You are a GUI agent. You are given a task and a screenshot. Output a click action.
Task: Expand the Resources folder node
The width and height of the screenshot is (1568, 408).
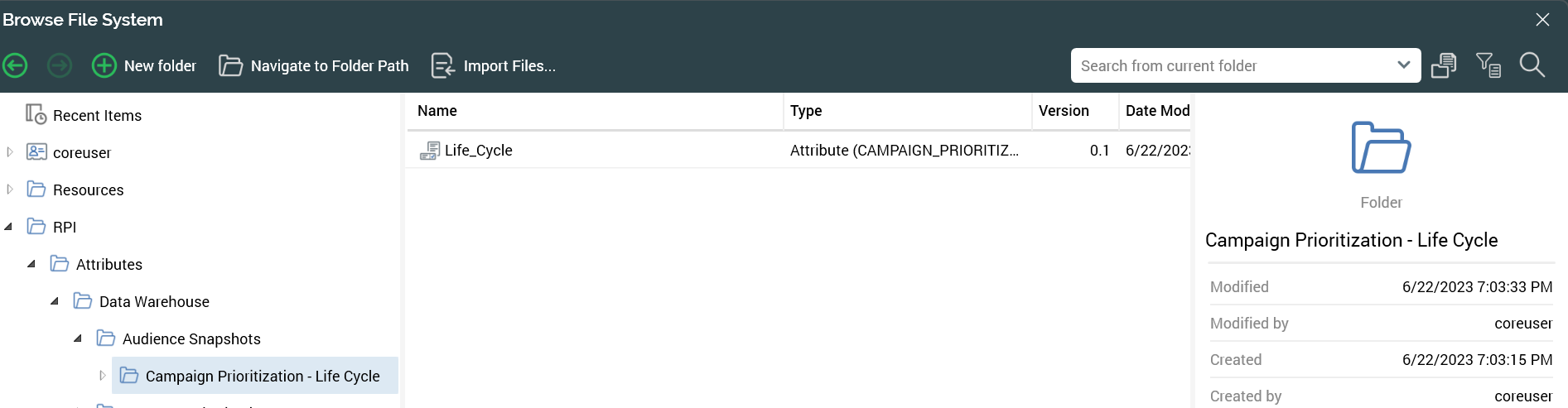click(x=10, y=190)
